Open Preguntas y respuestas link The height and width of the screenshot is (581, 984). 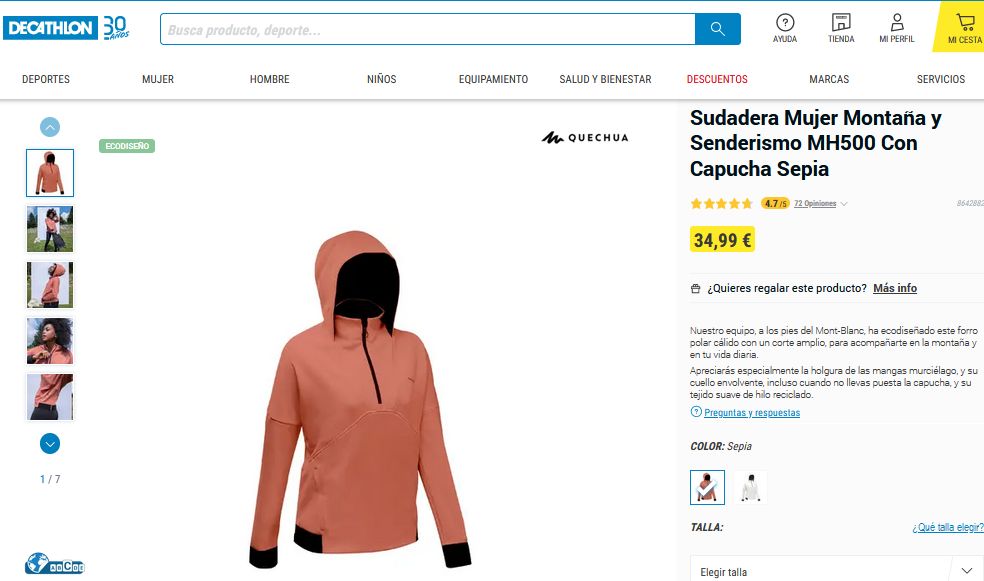tap(752, 413)
